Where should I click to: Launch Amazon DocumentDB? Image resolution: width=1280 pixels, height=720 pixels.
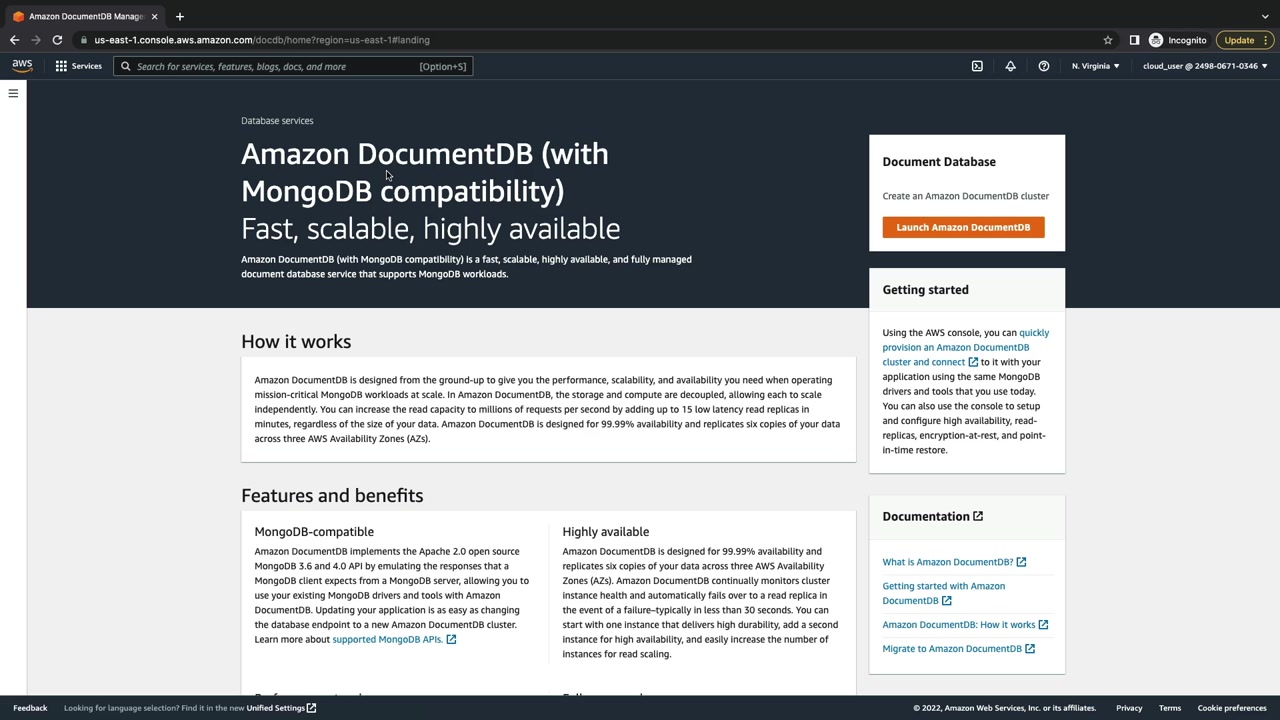point(963,227)
